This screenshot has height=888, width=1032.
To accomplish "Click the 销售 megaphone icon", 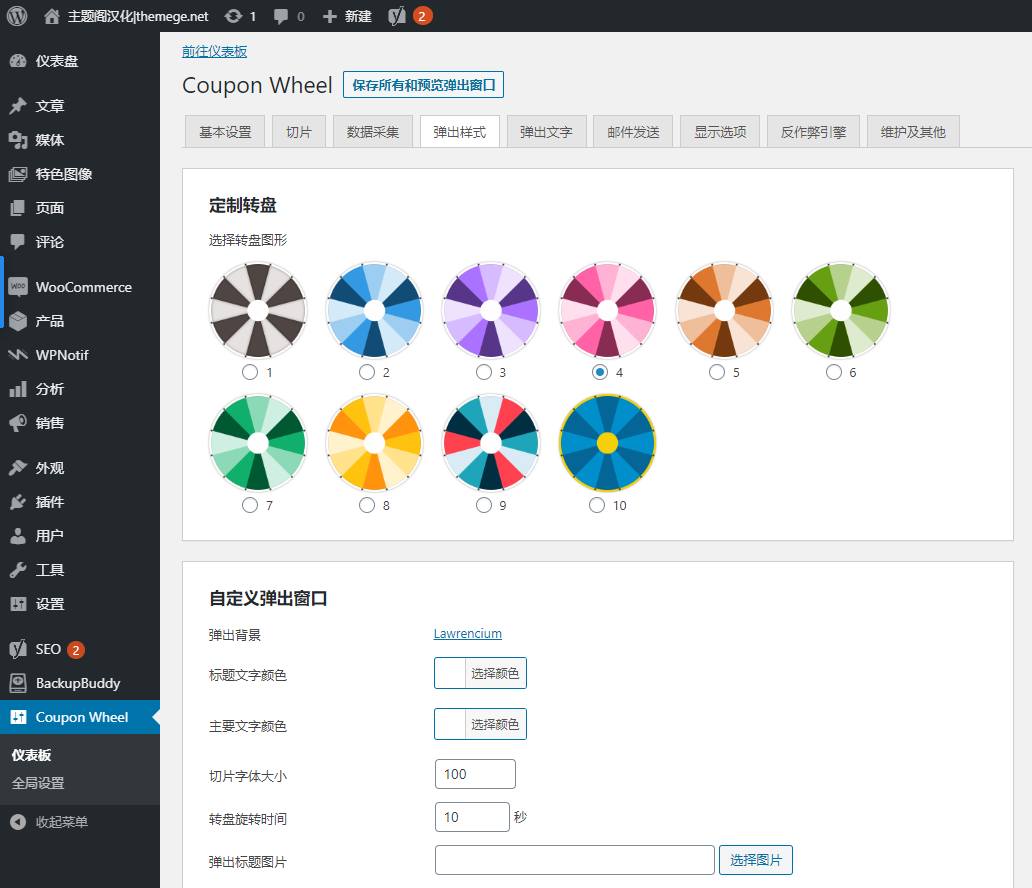I will point(18,423).
